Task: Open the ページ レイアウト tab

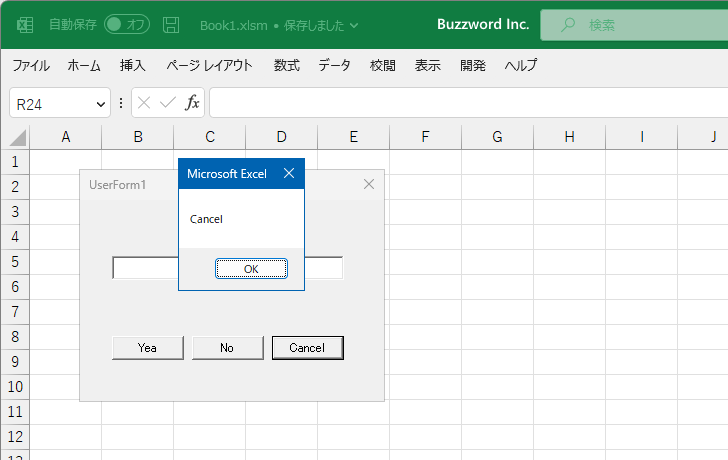Action: [209, 65]
